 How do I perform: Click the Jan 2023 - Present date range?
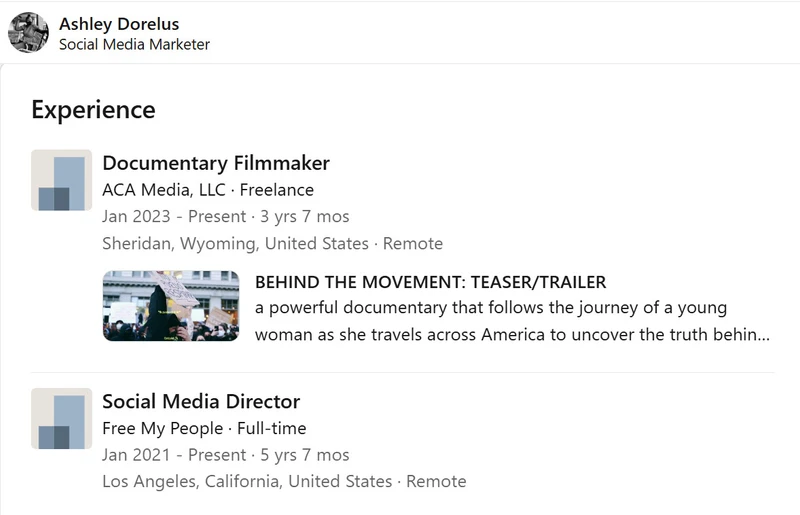pyautogui.click(x=174, y=216)
